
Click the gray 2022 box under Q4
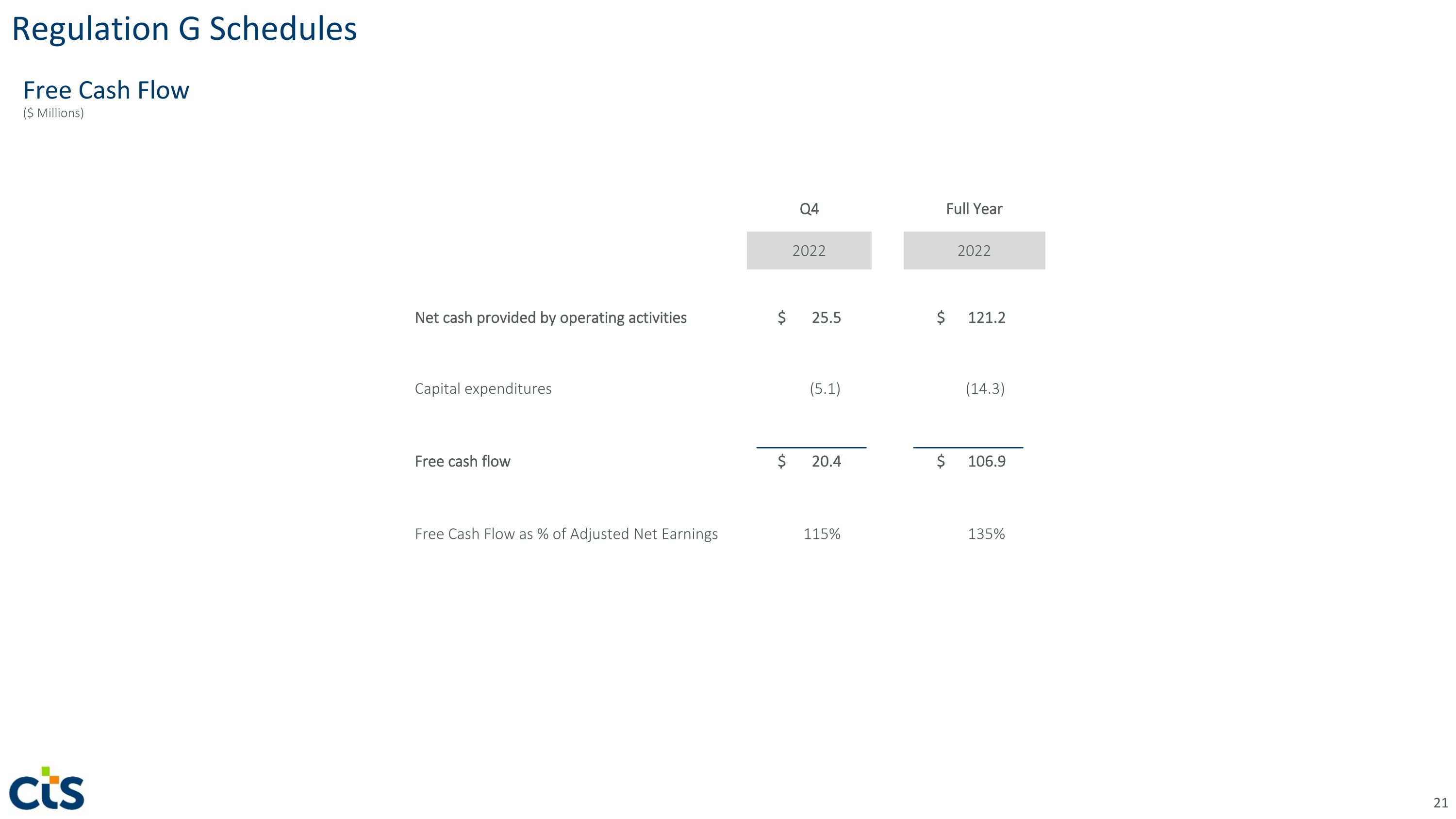(x=809, y=251)
